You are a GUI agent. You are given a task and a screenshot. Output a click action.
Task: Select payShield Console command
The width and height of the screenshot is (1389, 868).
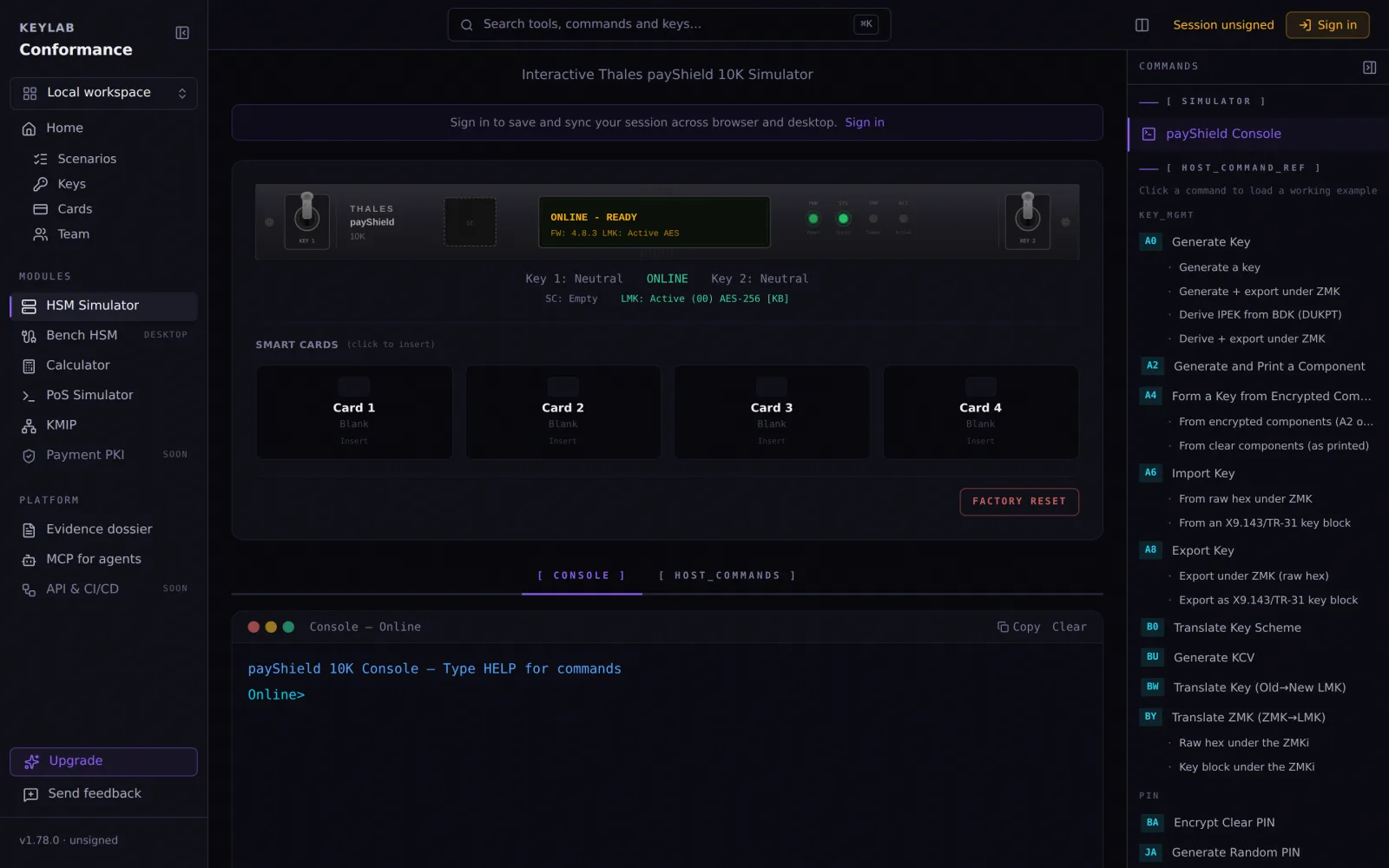[1258, 134]
